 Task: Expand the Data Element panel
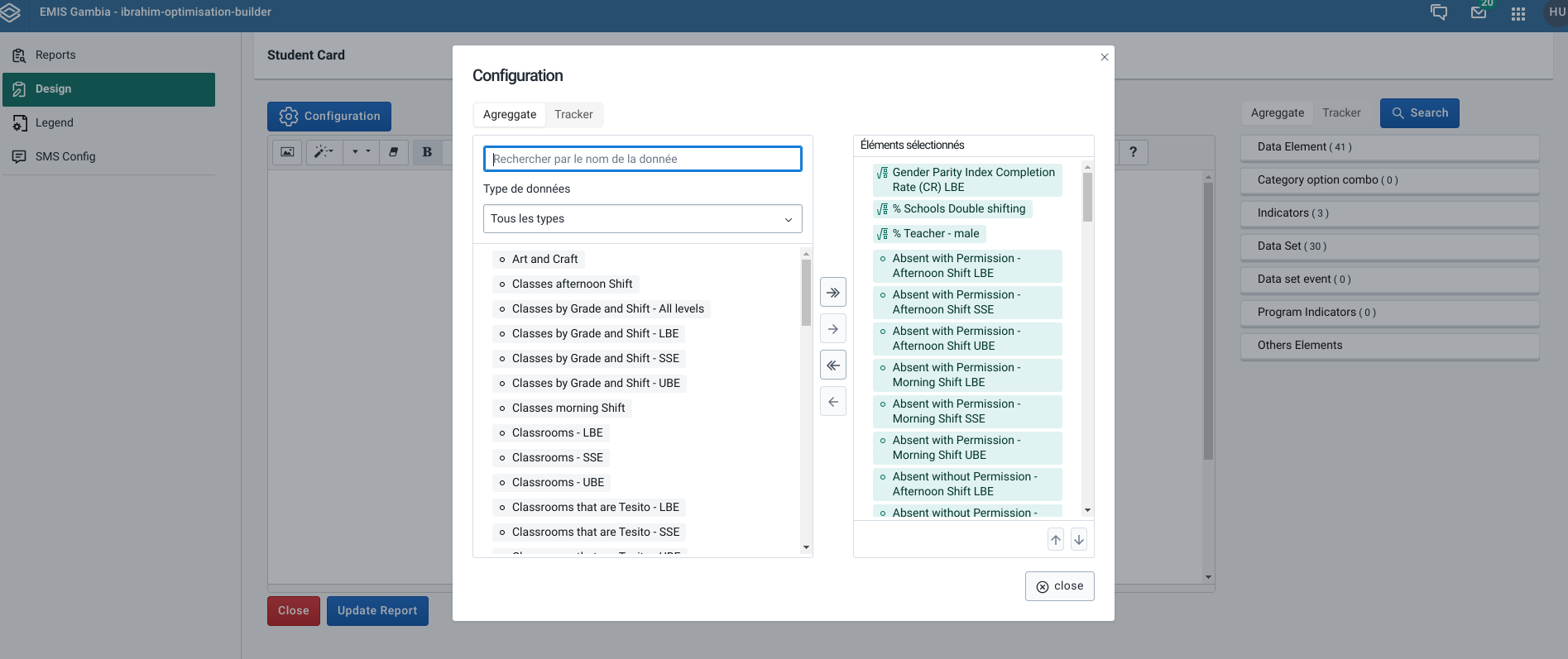point(1389,147)
